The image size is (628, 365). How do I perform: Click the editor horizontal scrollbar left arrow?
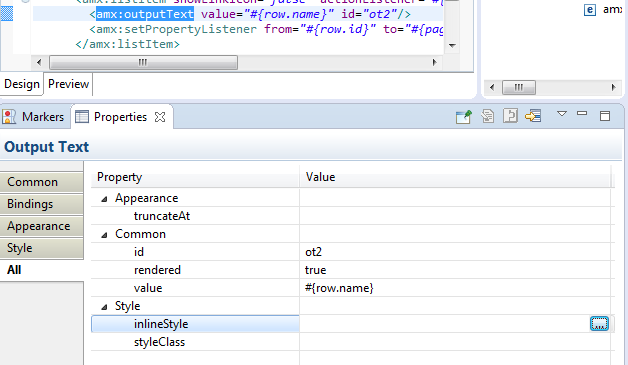[39, 63]
